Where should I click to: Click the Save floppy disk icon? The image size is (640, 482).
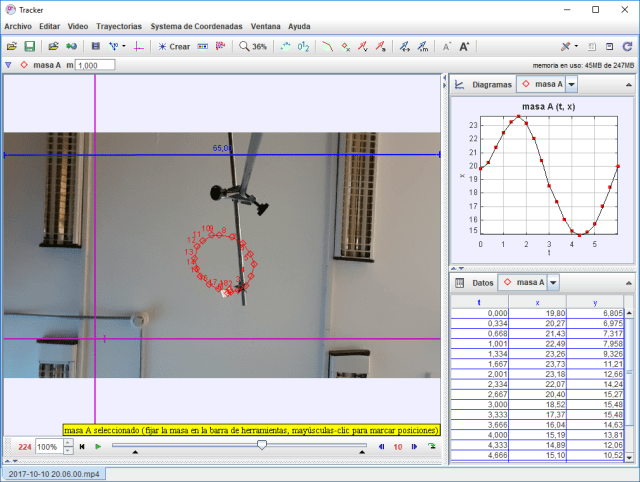(30, 46)
